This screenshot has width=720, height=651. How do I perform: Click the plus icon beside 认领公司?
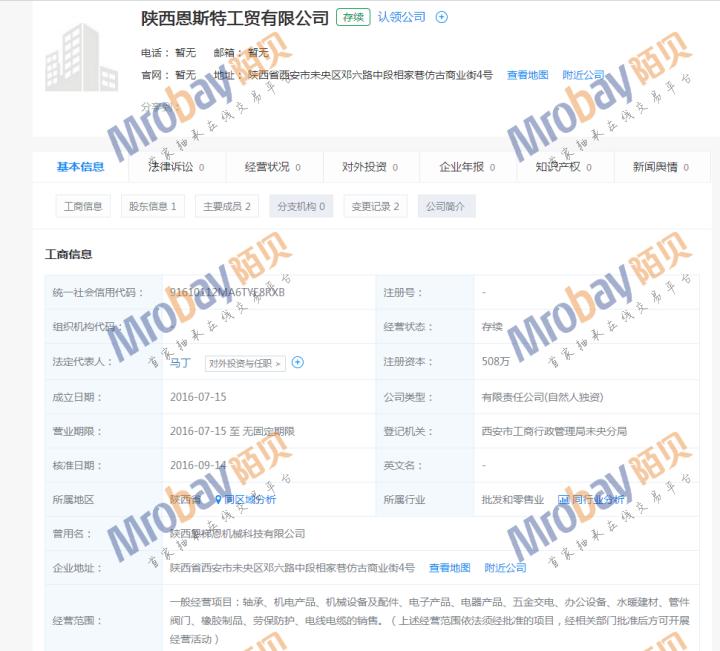click(442, 17)
